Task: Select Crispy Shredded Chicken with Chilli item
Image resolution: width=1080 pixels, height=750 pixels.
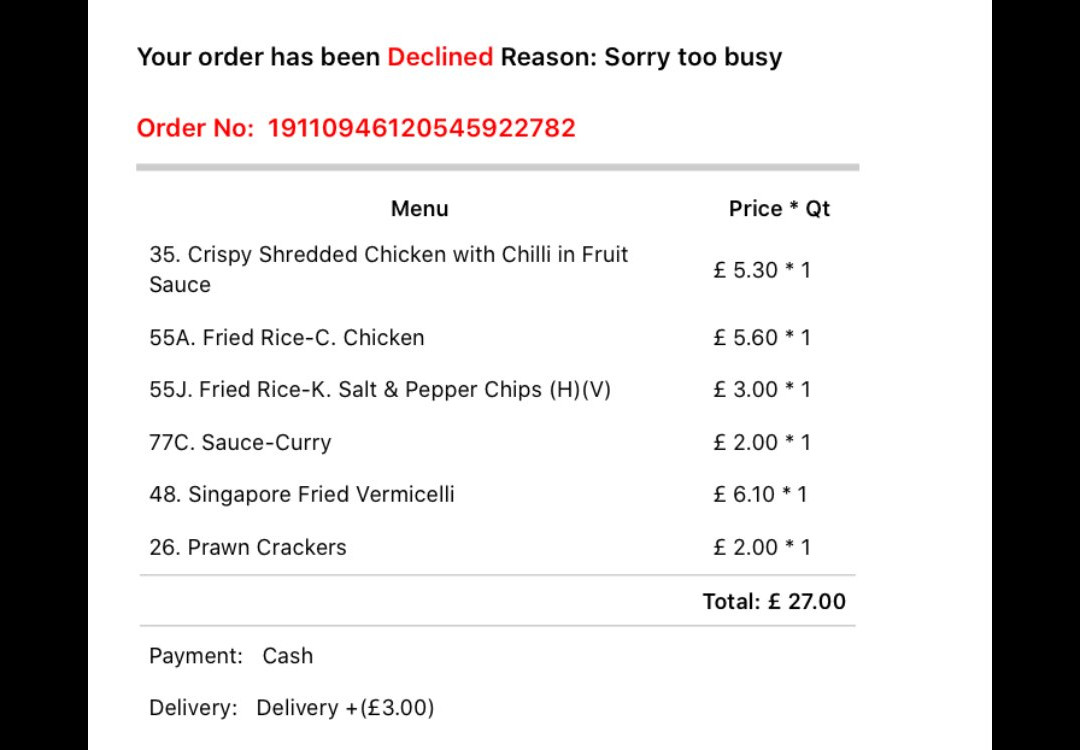Action: (x=388, y=269)
